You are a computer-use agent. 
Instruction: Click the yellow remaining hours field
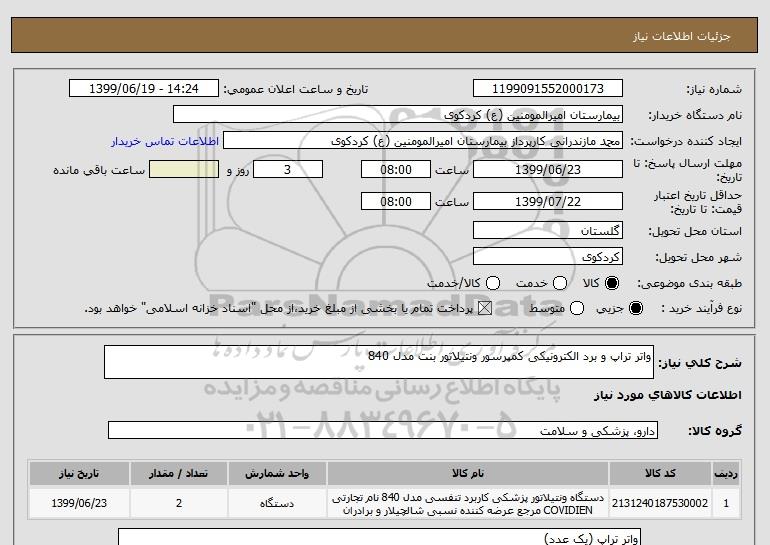(184, 169)
